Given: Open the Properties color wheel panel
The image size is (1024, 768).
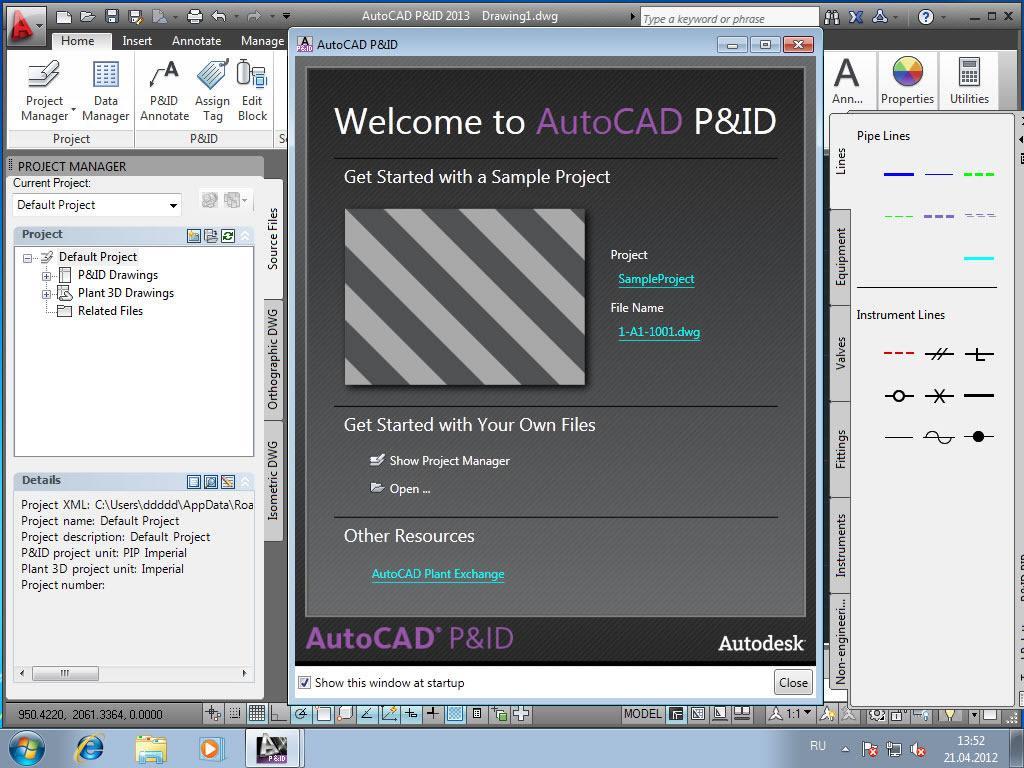Looking at the screenshot, I should click(x=907, y=80).
